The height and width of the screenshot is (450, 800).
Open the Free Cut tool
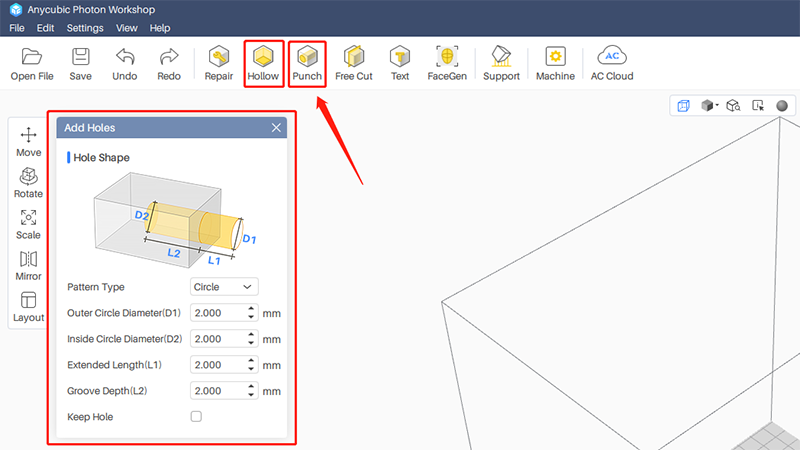pyautogui.click(x=354, y=64)
